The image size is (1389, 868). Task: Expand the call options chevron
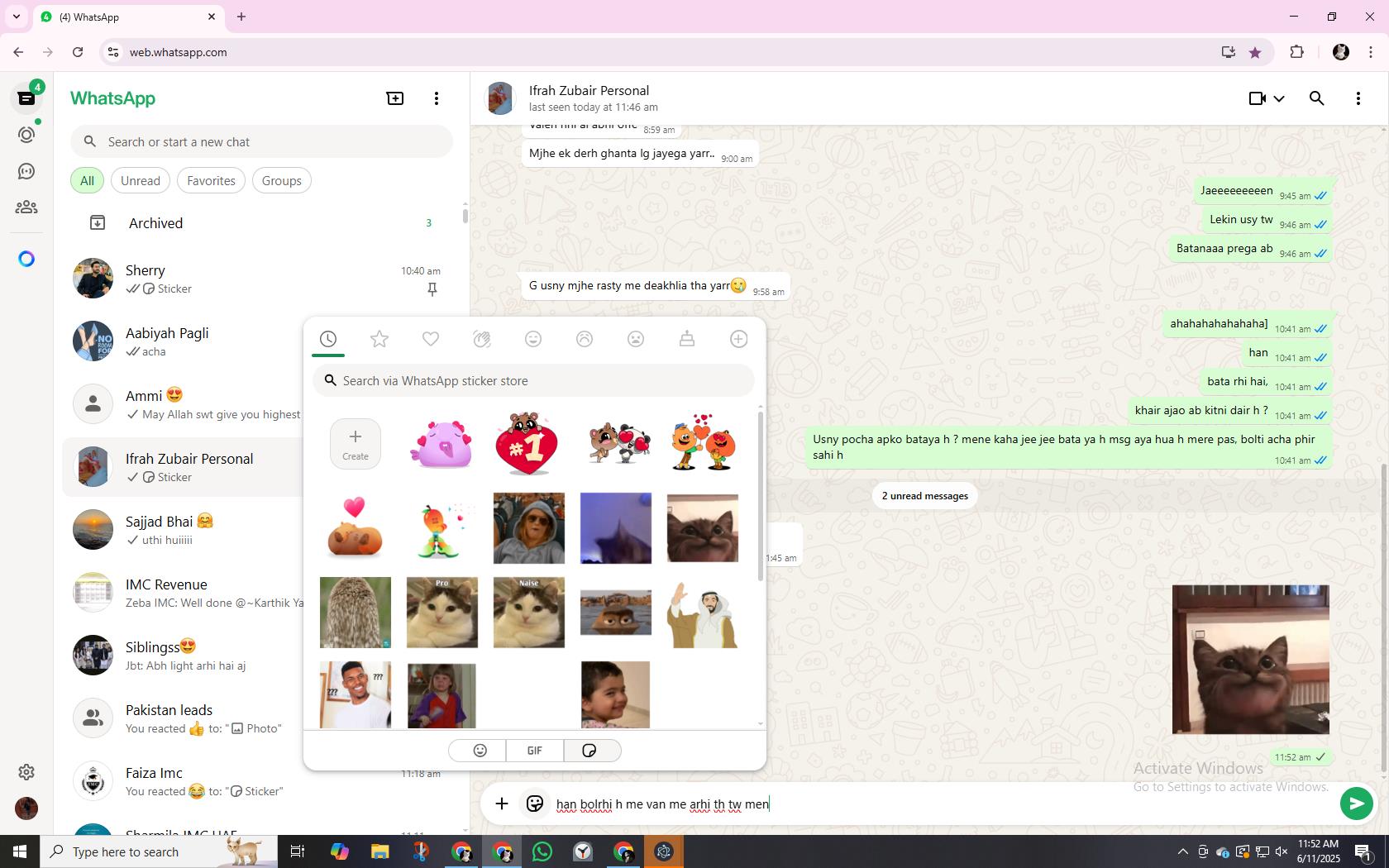pos(1279,98)
